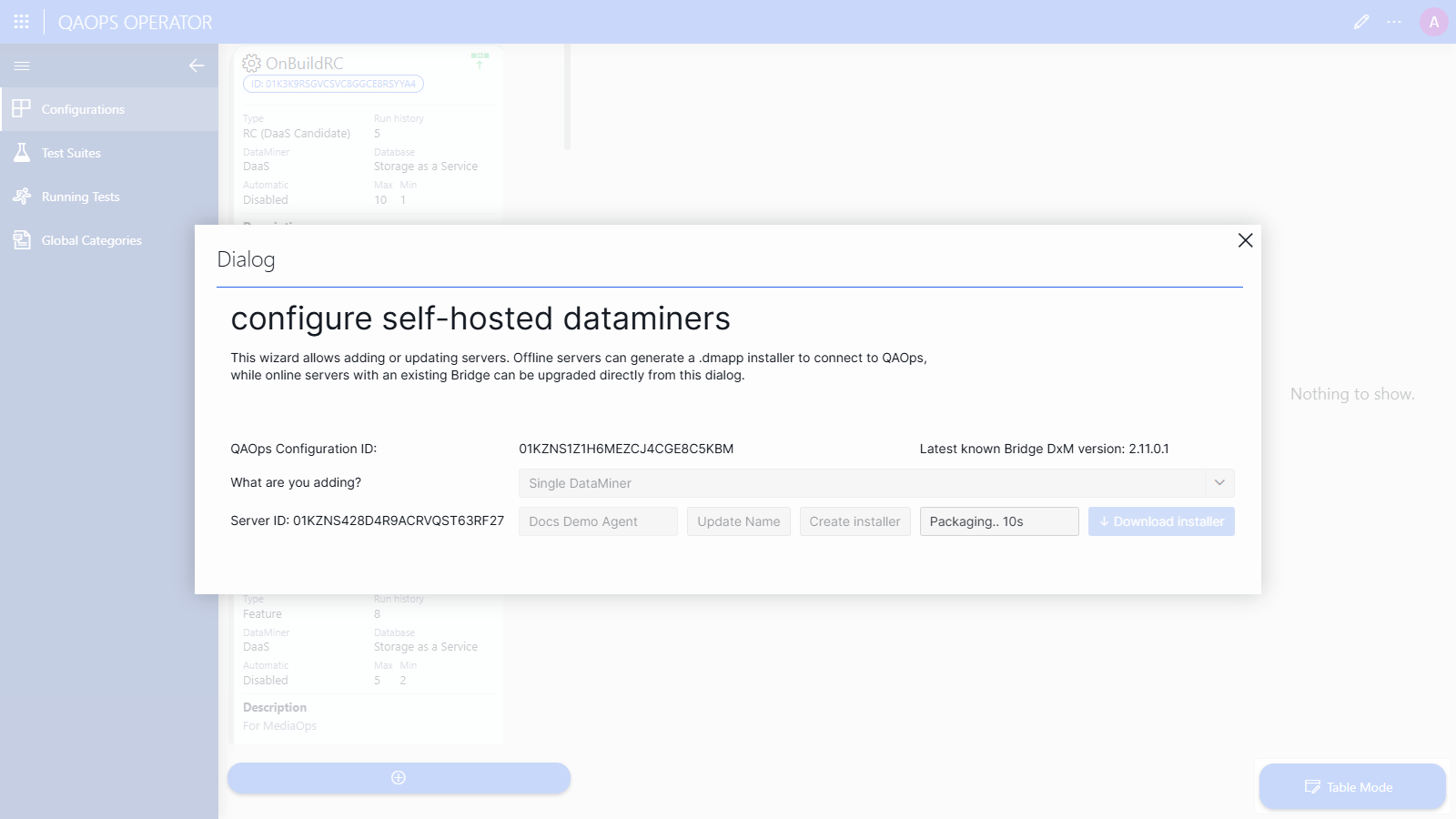Click the Packaging.. 10s status field
Image resolution: width=1456 pixels, height=819 pixels.
pyautogui.click(x=999, y=521)
